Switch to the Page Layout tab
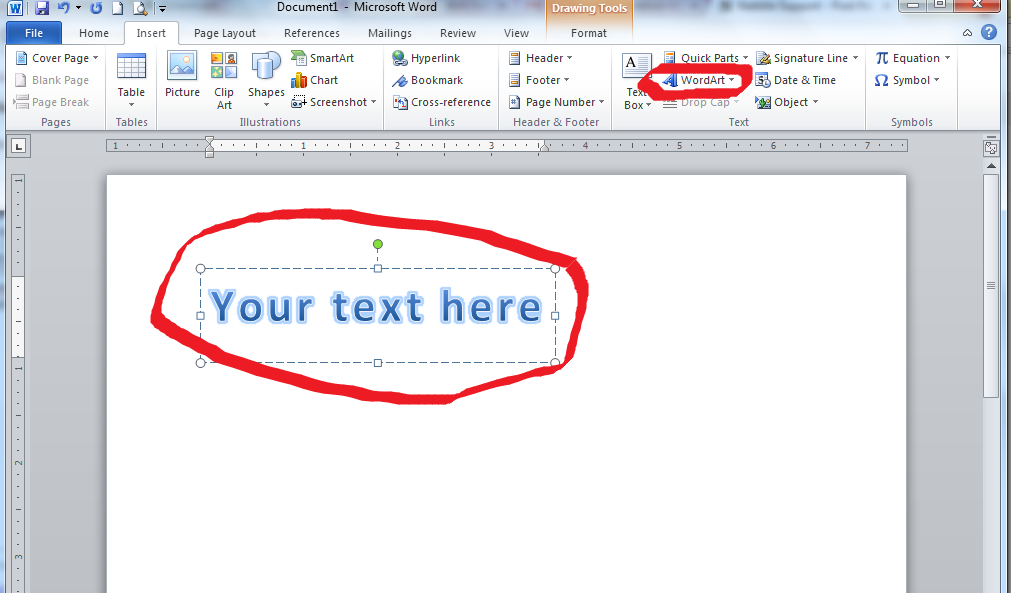 click(x=225, y=33)
